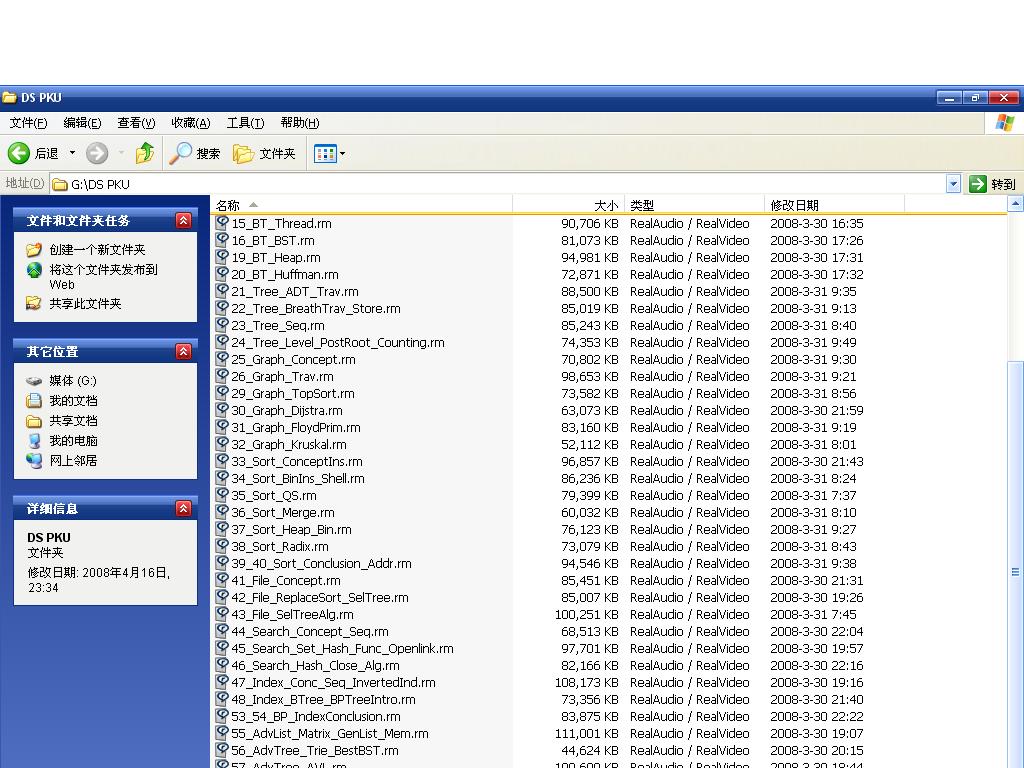Select the 30_Graph_Dijstra.rm file icon

(222, 410)
